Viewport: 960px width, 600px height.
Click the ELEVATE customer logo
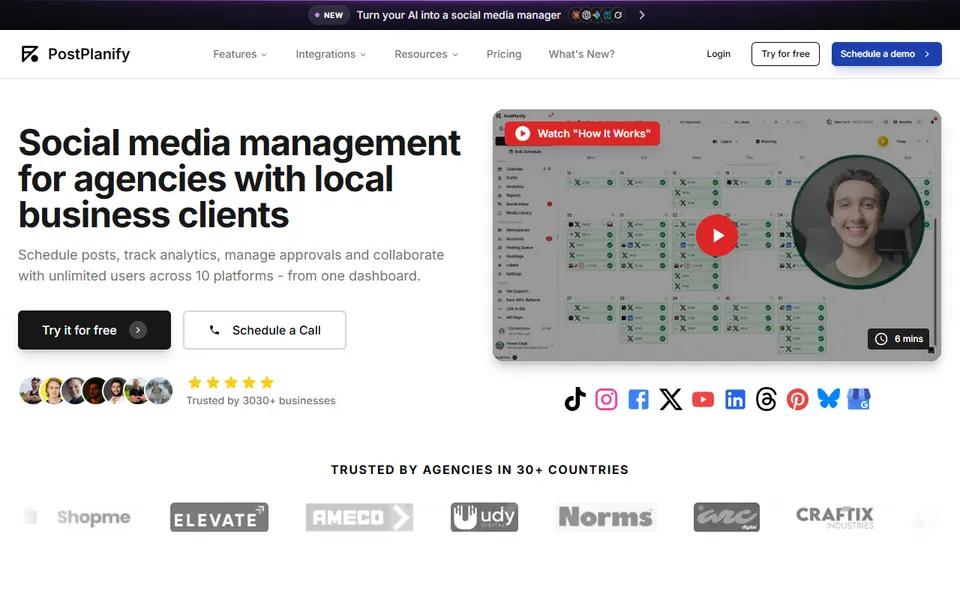point(219,517)
